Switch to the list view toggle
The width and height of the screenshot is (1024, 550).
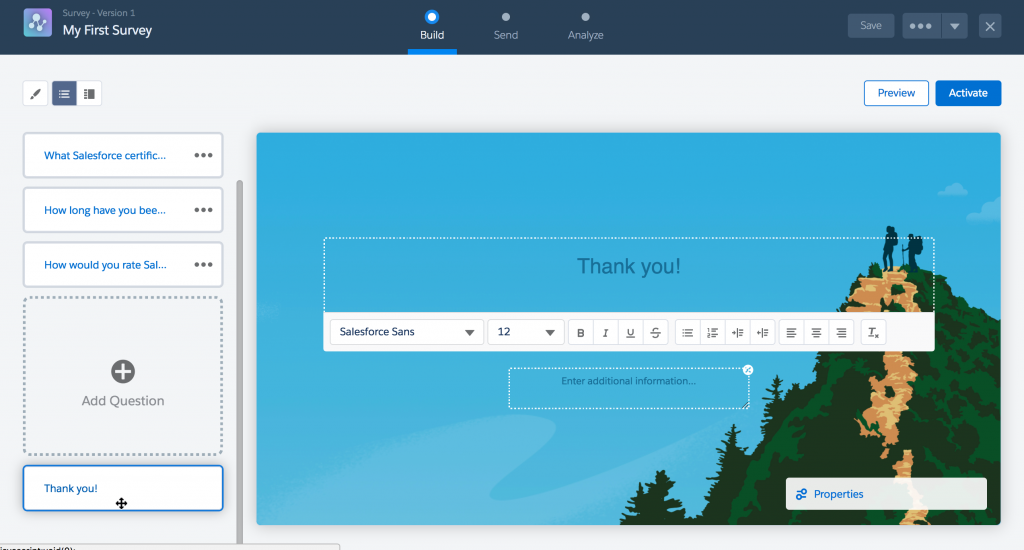[x=64, y=94]
